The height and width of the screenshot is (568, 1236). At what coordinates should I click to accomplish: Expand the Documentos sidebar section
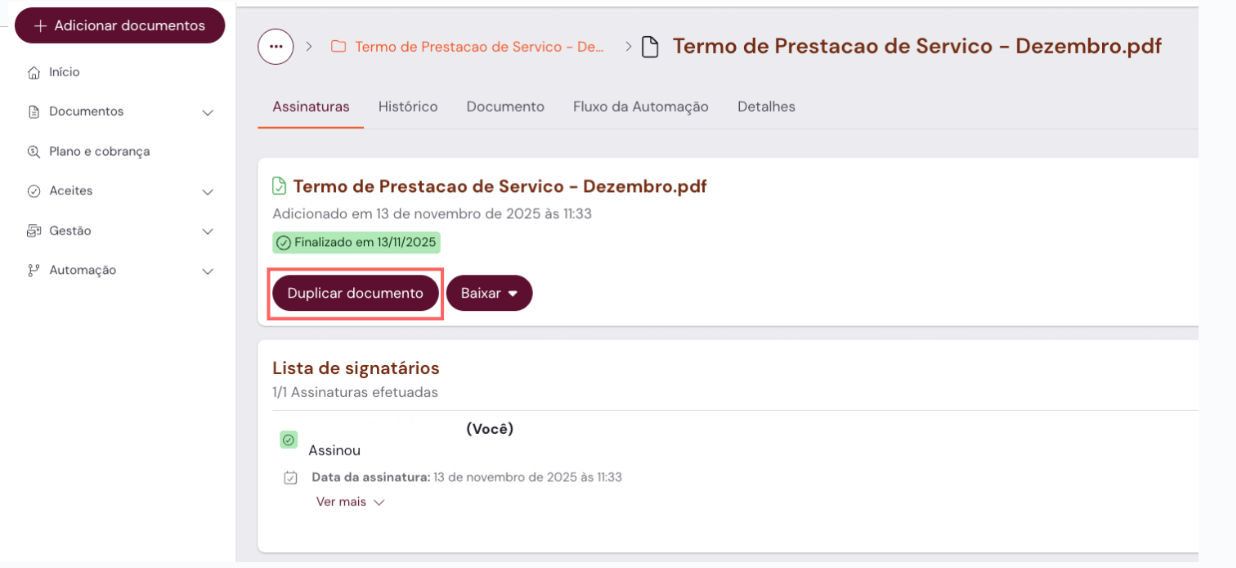point(208,113)
